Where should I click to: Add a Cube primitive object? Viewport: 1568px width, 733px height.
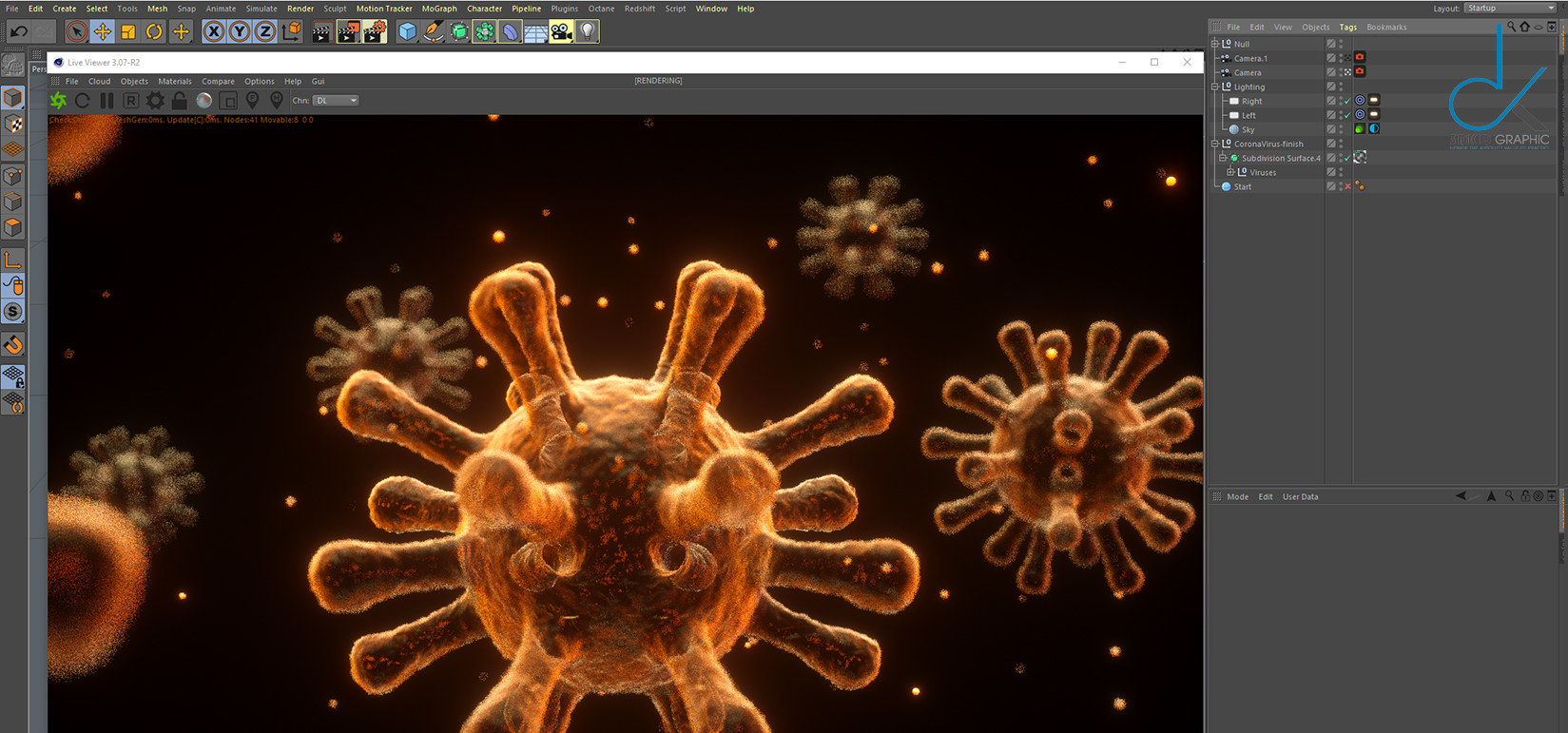tap(407, 32)
